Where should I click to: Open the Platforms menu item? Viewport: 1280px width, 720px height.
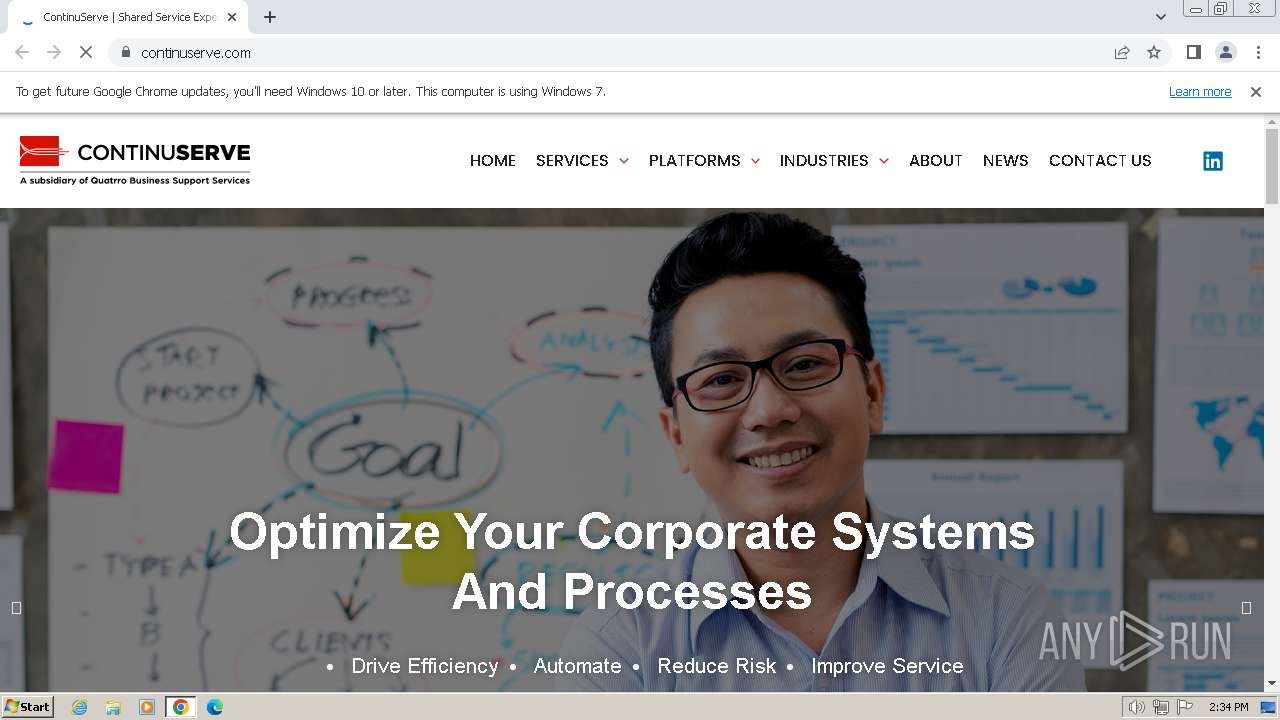694,161
